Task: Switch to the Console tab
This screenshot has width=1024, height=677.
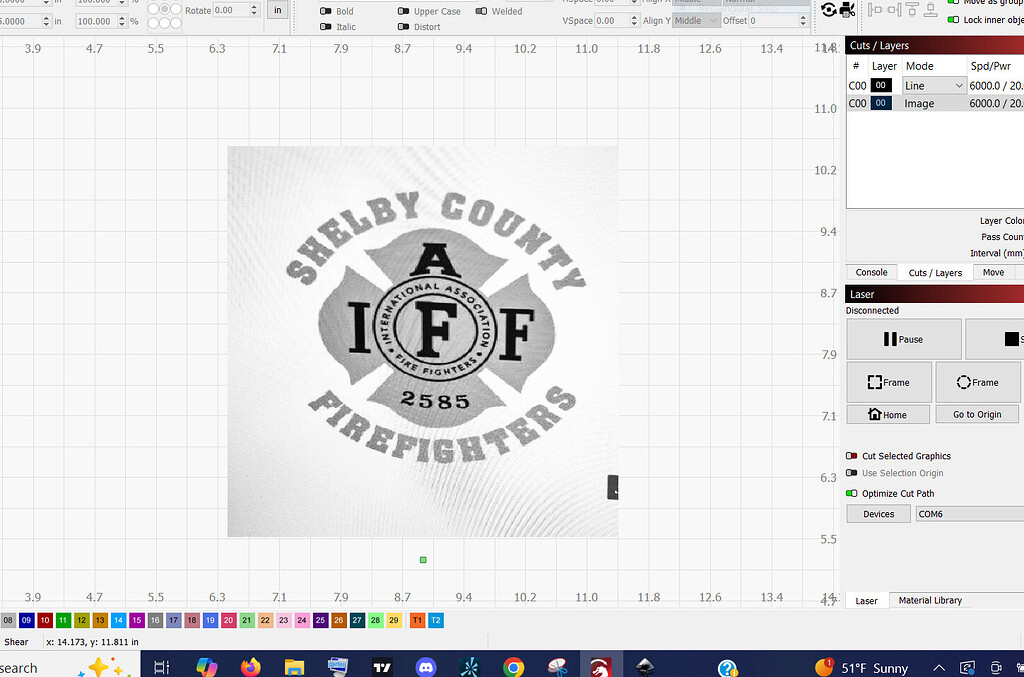Action: [871, 272]
